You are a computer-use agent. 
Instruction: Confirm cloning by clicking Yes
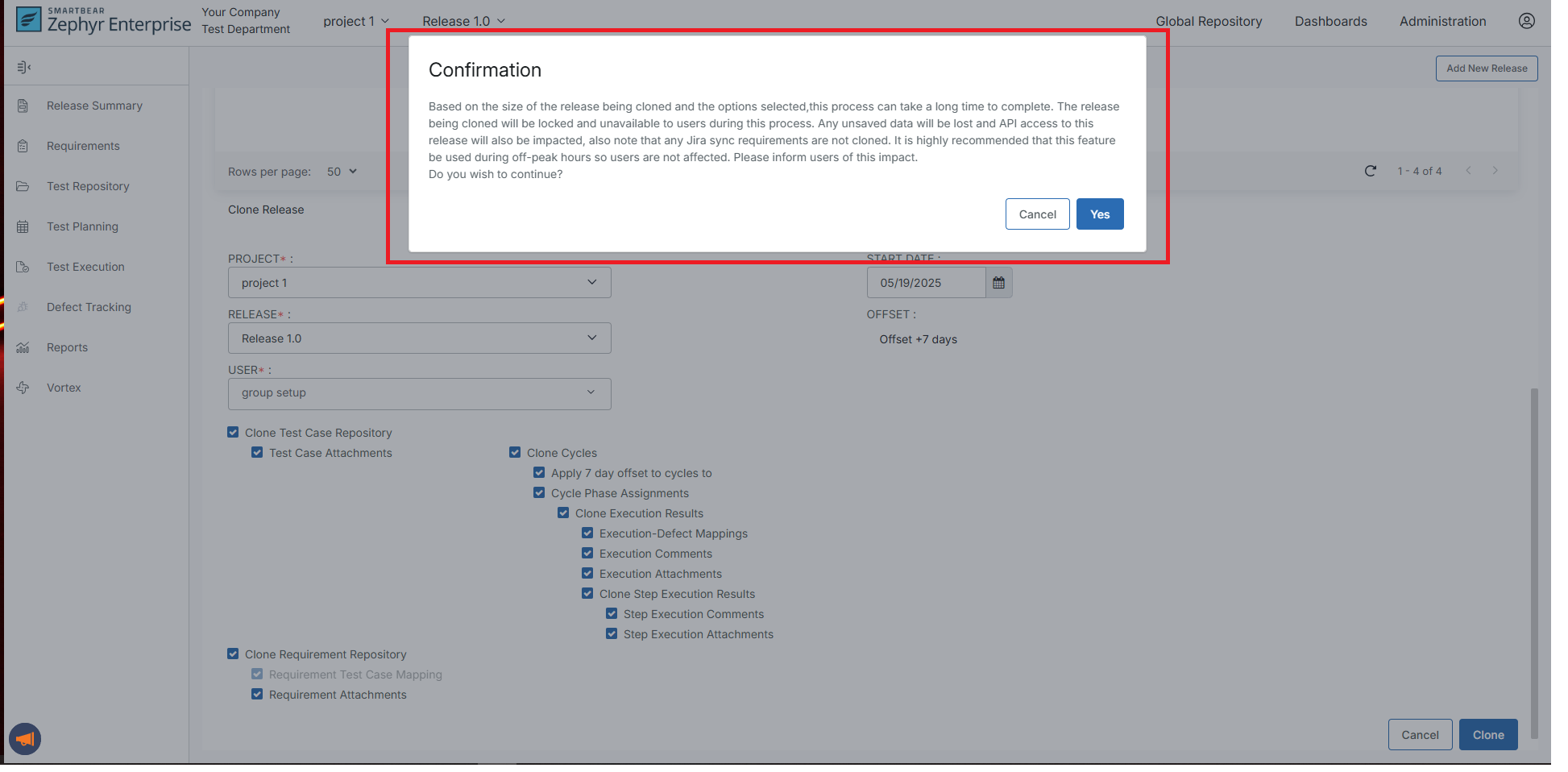pos(1099,214)
